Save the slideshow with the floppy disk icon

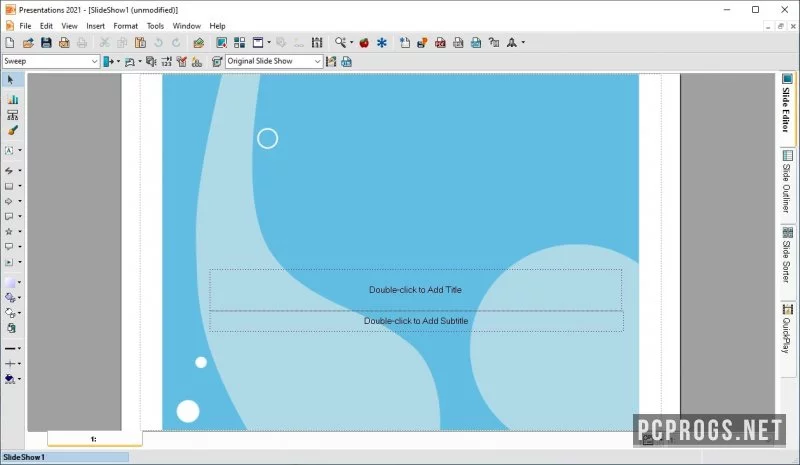coord(46,43)
